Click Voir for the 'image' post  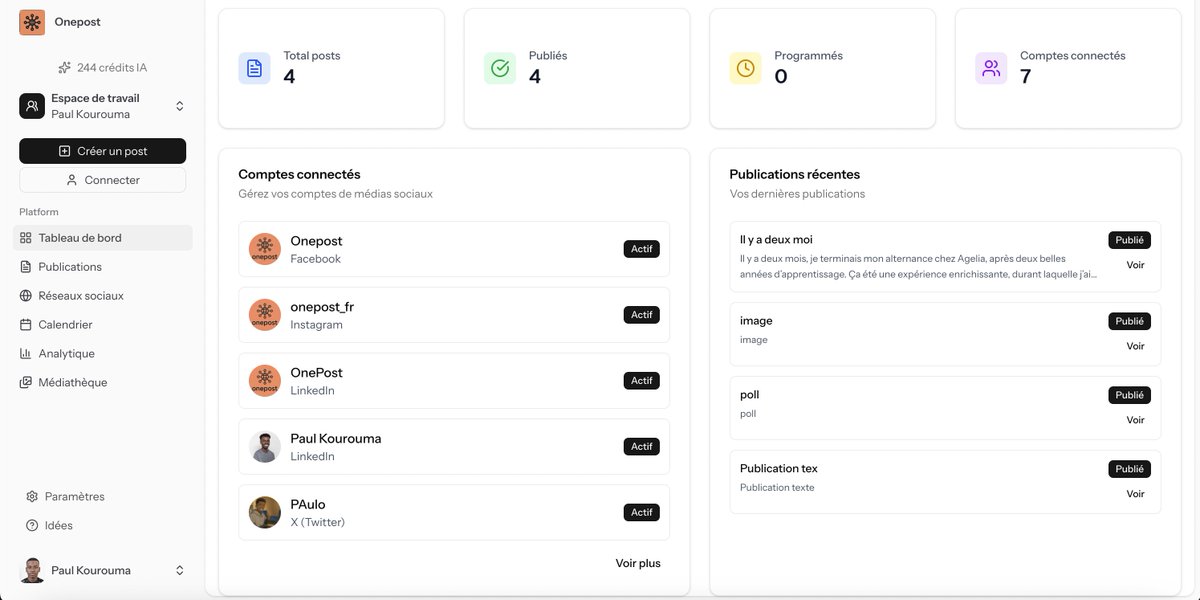pyautogui.click(x=1135, y=347)
